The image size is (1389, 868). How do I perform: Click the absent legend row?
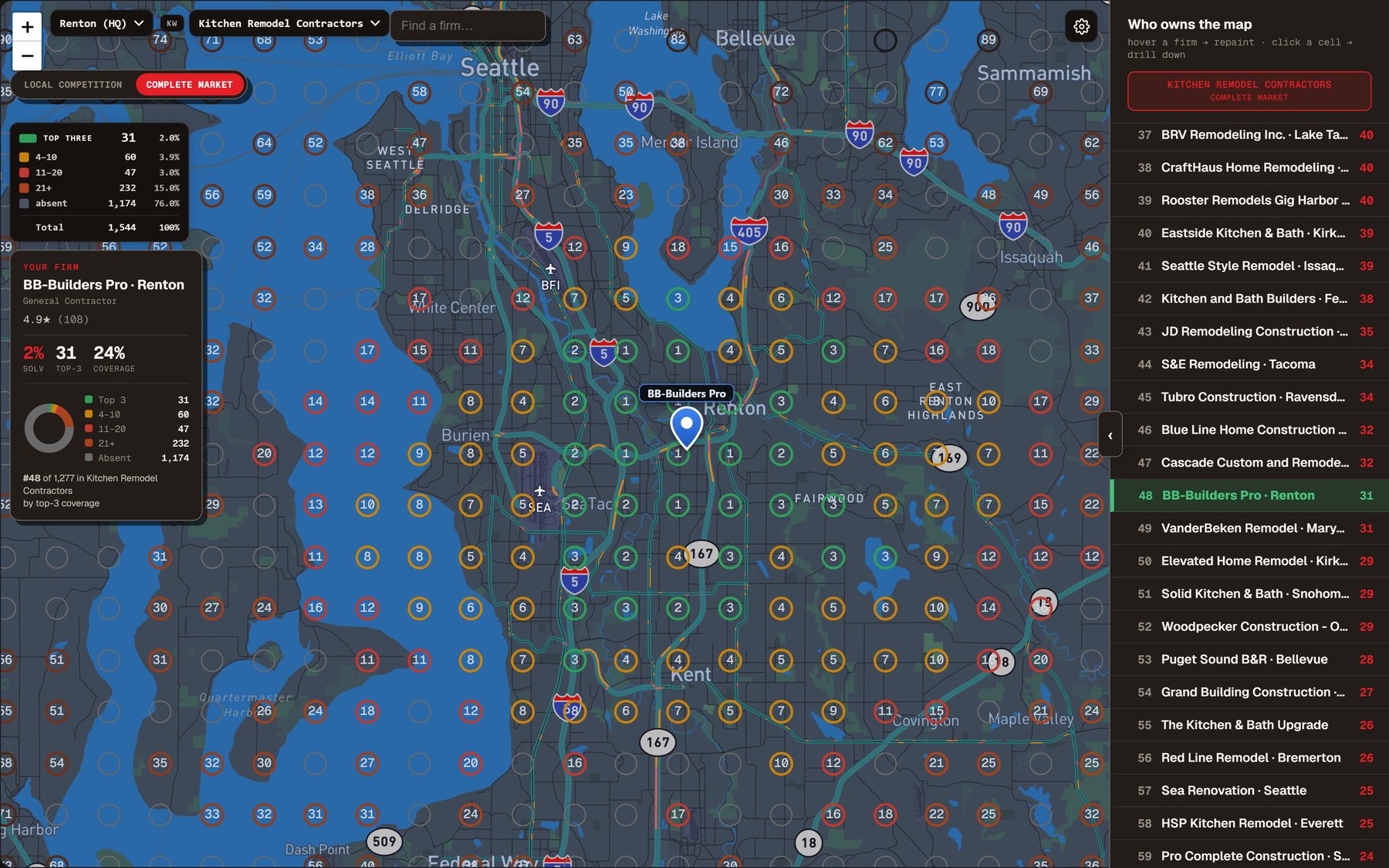click(x=100, y=204)
